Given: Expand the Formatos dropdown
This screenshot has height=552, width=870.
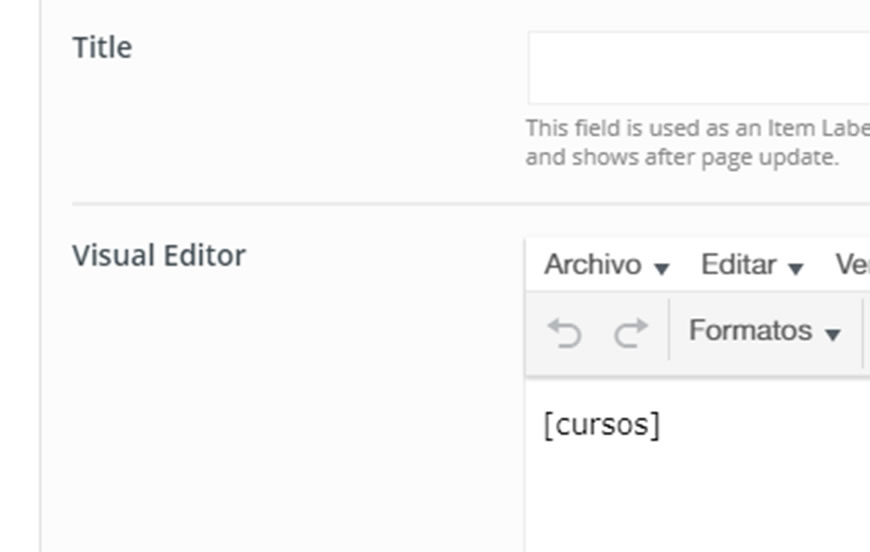Looking at the screenshot, I should tap(765, 331).
